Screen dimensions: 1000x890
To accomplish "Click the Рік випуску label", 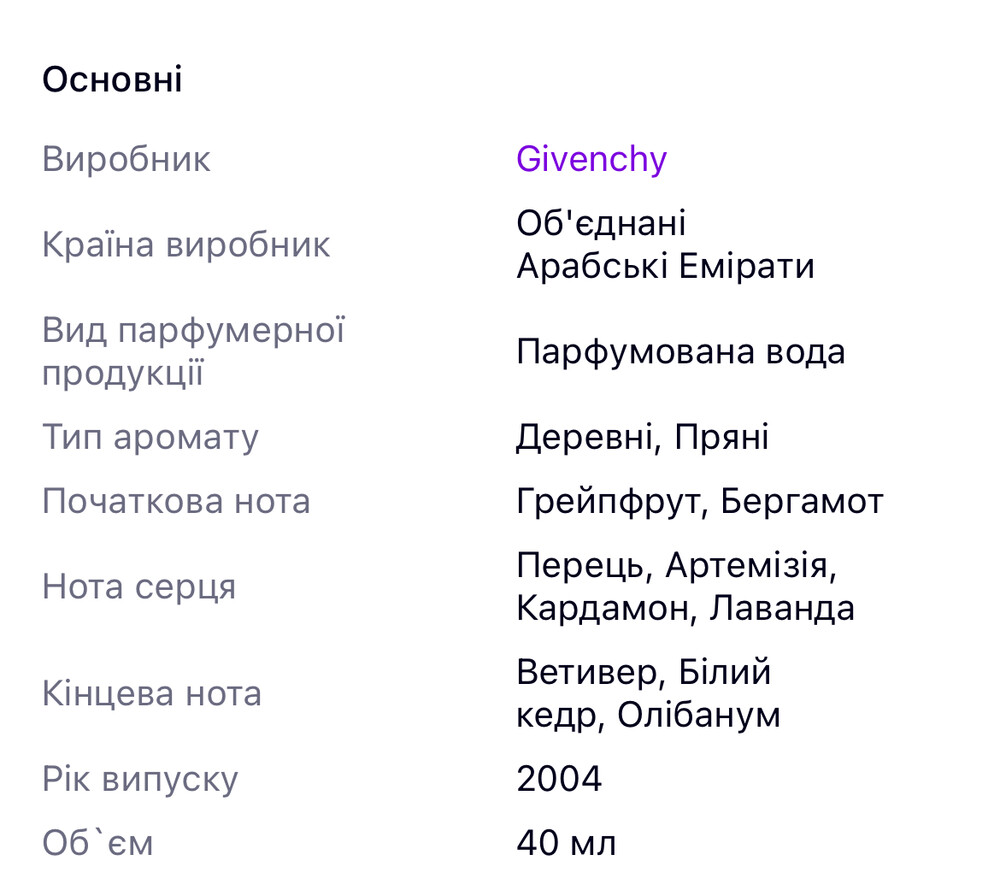I will point(140,779).
